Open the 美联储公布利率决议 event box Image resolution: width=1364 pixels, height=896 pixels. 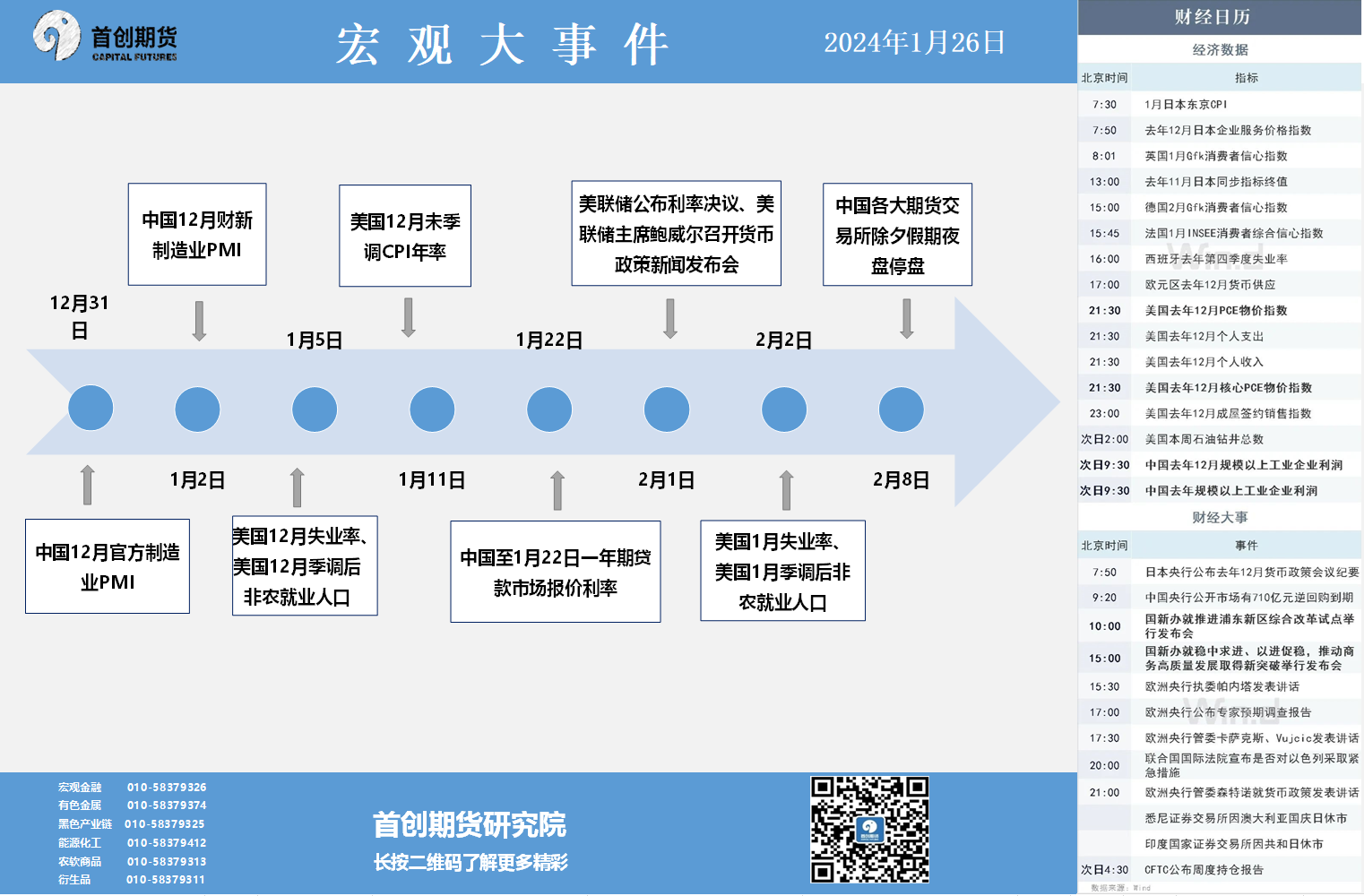[676, 234]
